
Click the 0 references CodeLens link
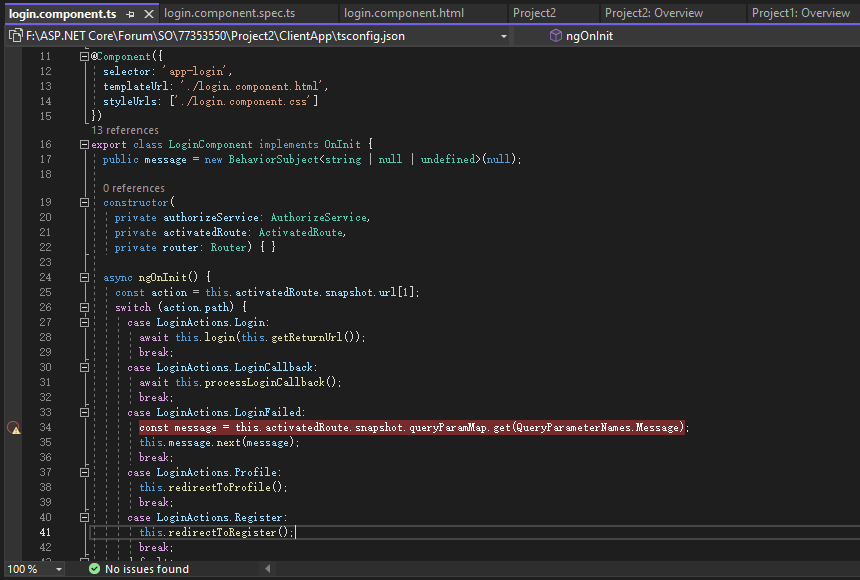pos(133,188)
